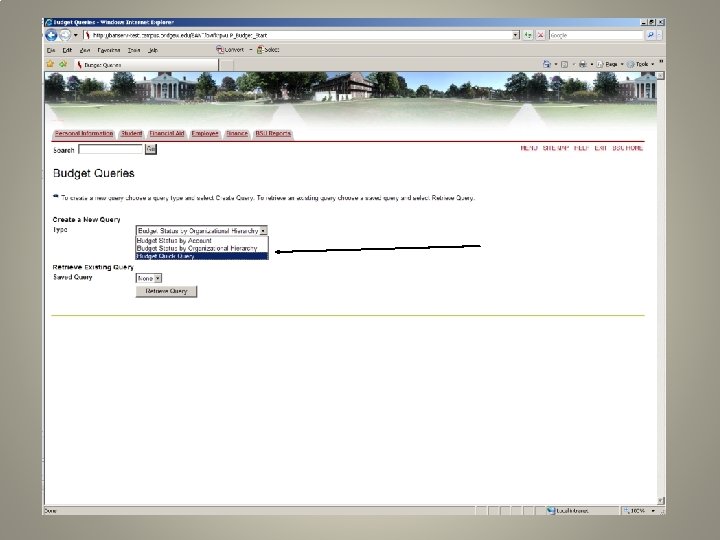Click inside the browser address bar
The image size is (720, 540).
point(298,35)
